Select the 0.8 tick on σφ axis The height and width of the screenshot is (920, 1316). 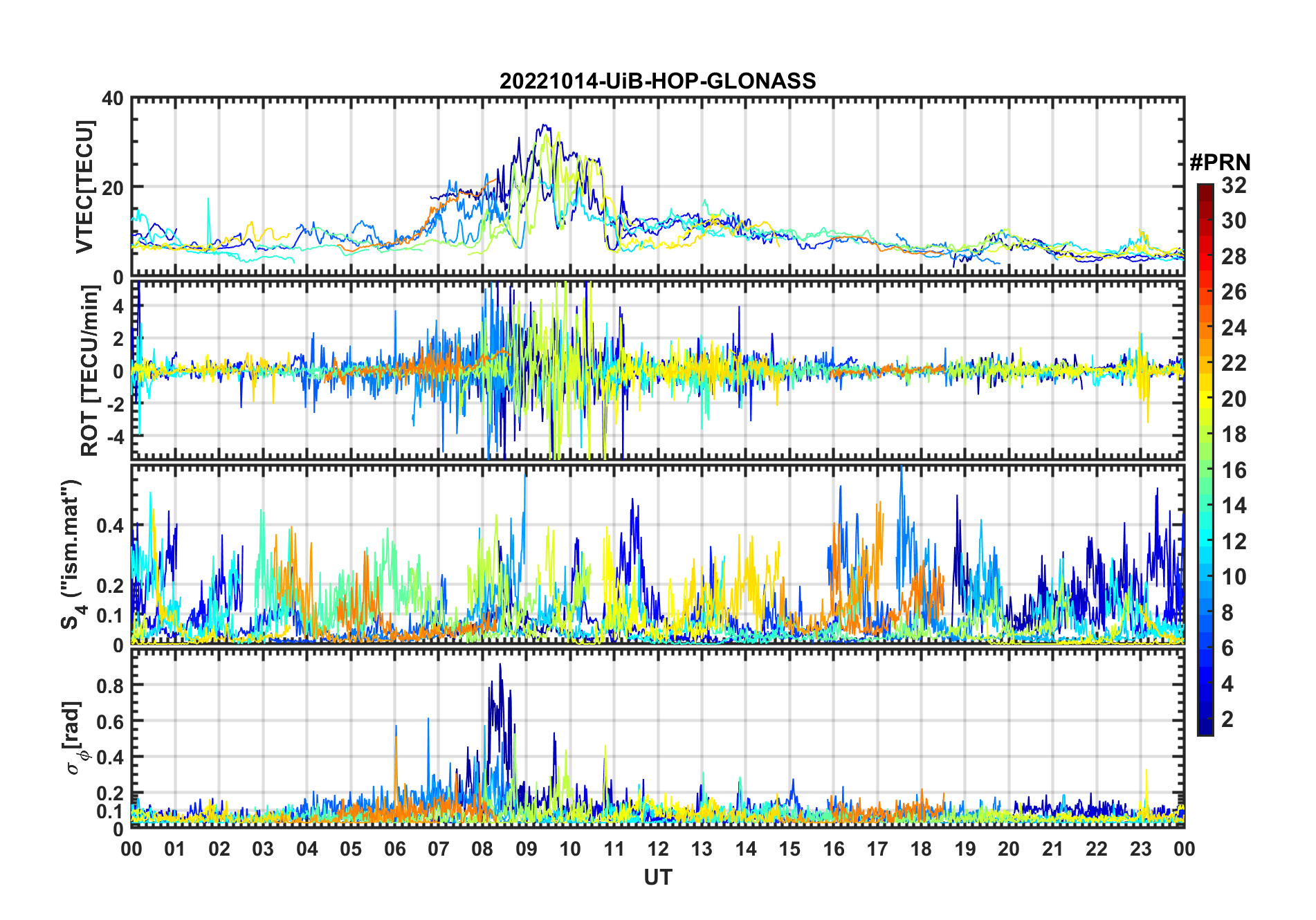tap(110, 686)
